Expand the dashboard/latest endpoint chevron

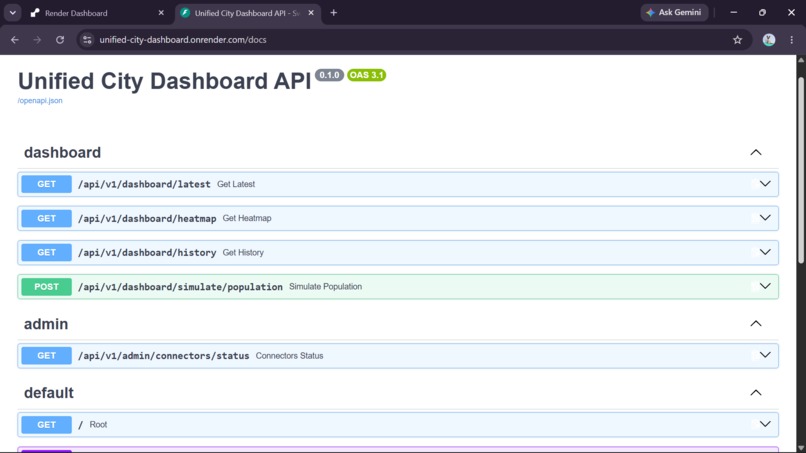click(765, 184)
